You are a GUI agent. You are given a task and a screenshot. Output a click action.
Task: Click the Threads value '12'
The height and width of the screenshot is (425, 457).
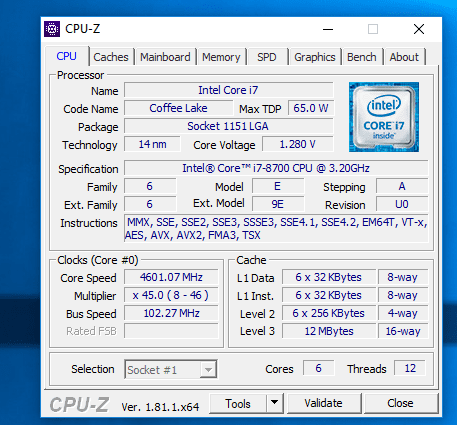(410, 368)
